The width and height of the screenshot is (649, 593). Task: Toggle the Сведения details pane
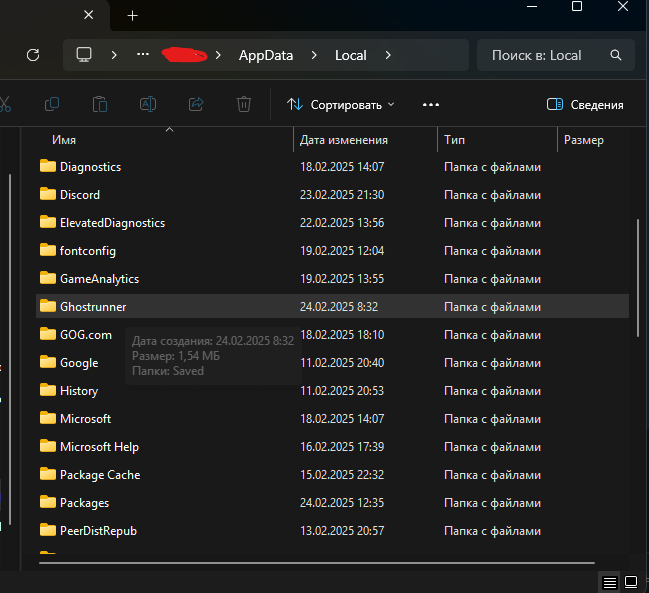click(x=585, y=105)
